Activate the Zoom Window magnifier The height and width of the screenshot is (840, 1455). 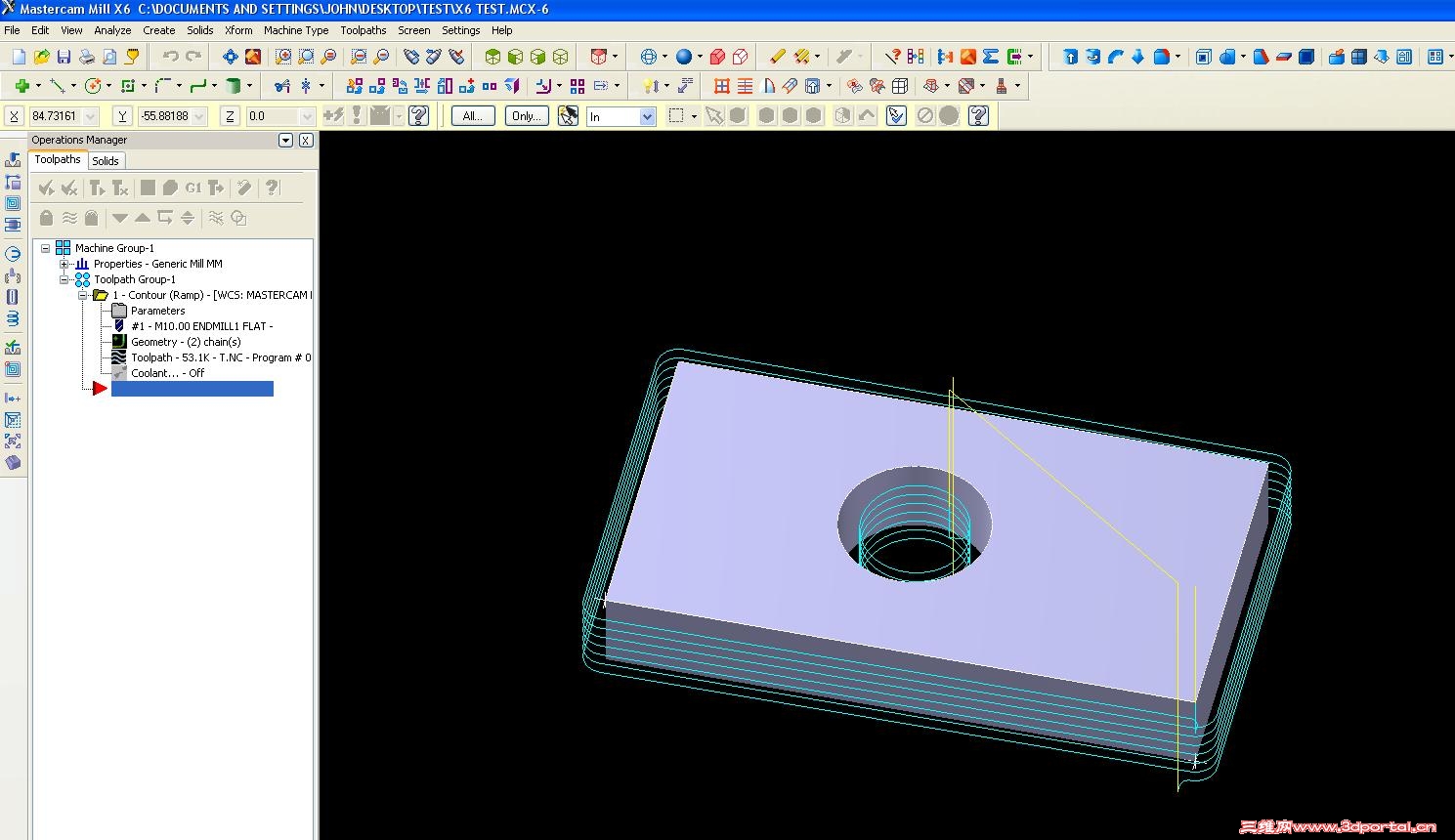[x=283, y=57]
